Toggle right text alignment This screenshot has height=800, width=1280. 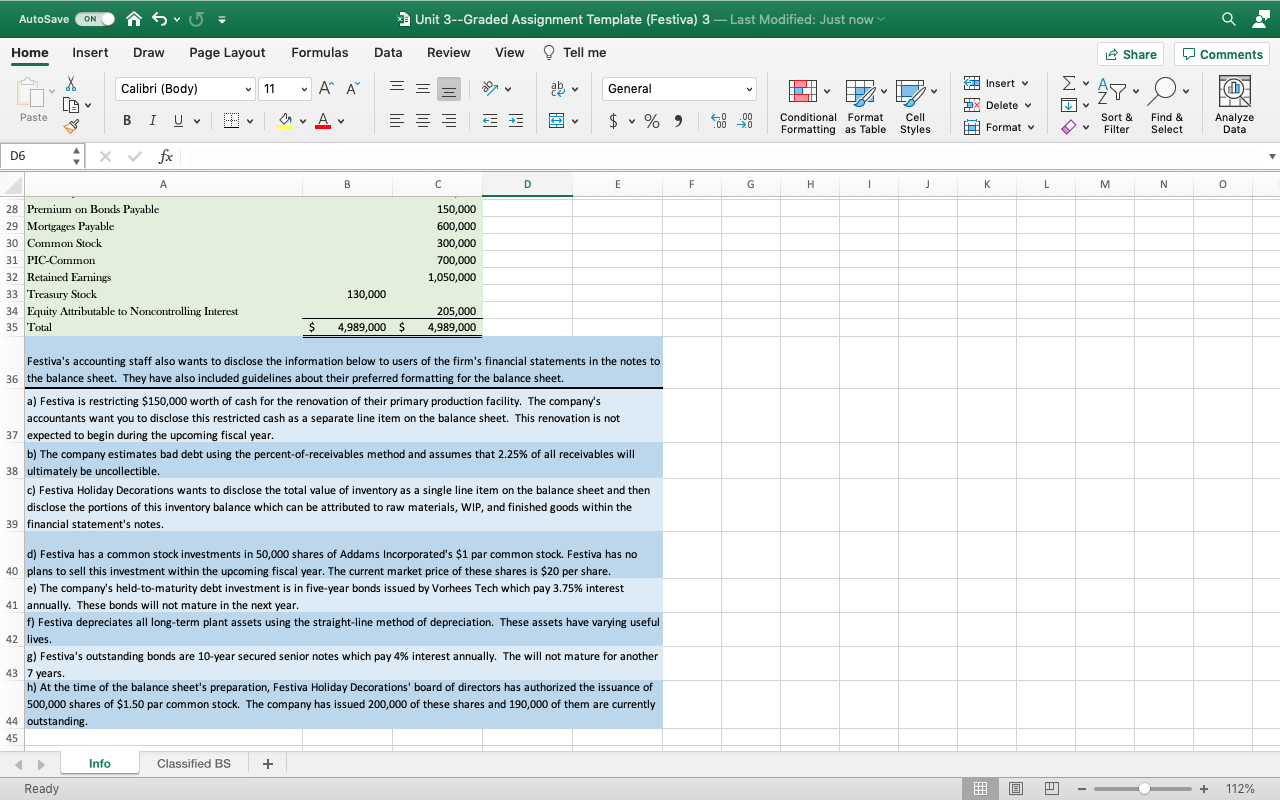click(x=448, y=122)
